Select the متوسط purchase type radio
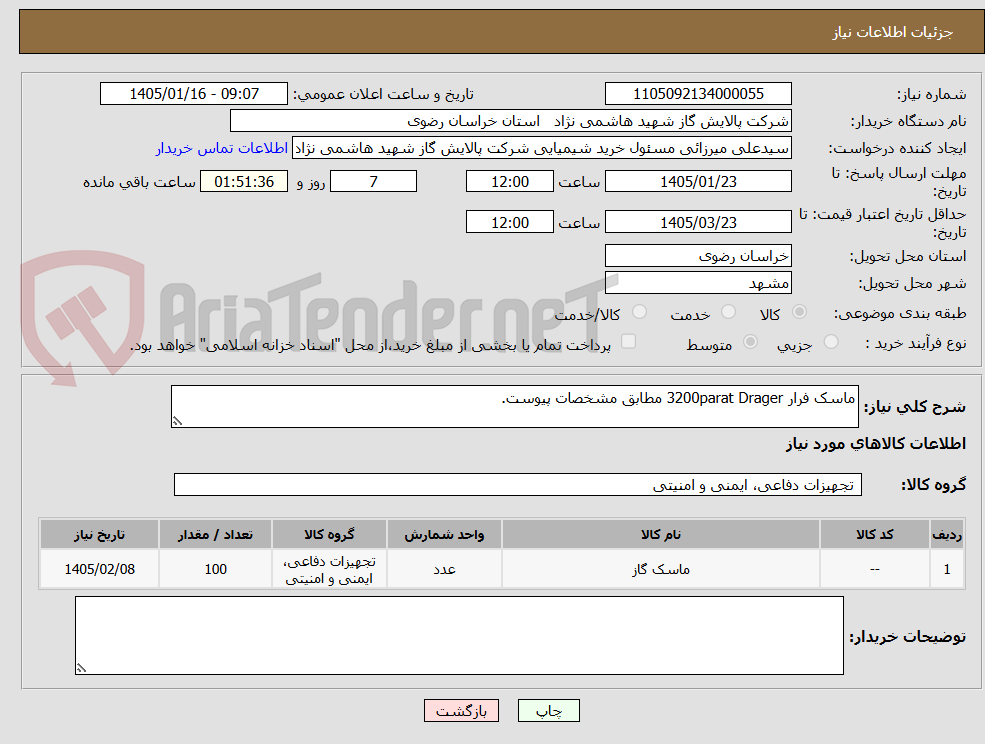Screen dimensions: 985x744 [750, 342]
